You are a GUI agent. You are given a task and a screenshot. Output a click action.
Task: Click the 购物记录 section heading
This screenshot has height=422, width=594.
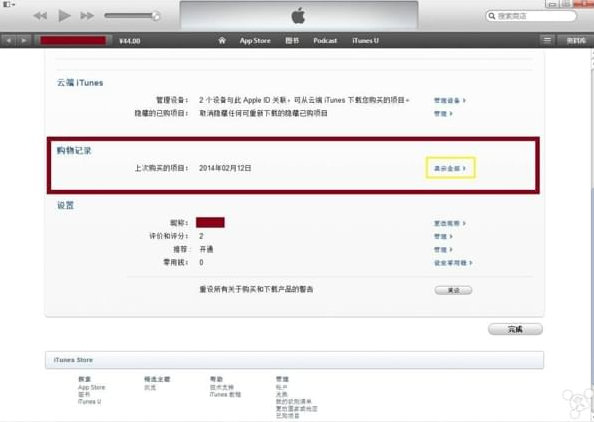[x=74, y=150]
